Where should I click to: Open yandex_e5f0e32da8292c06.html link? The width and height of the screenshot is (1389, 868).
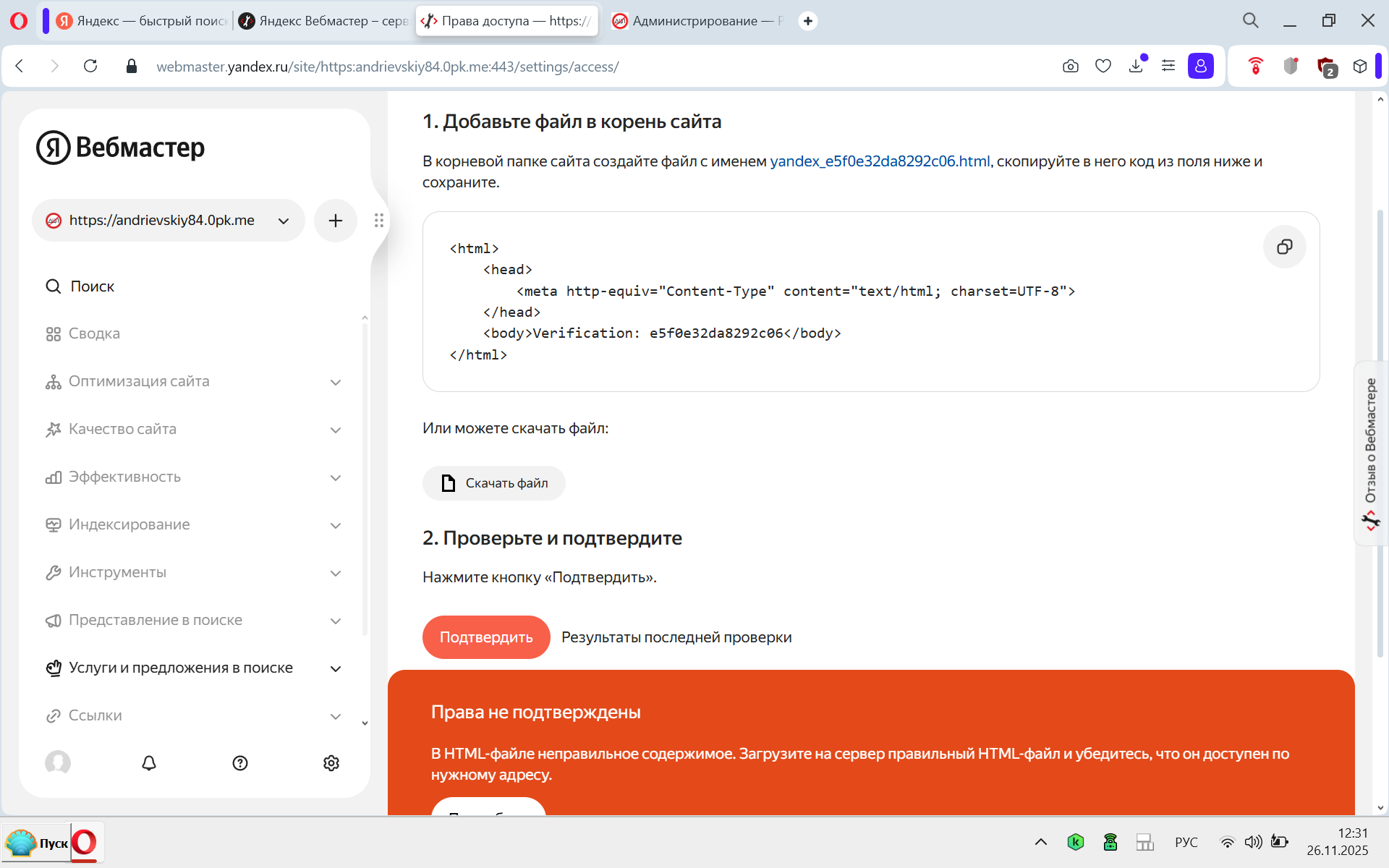point(880,161)
